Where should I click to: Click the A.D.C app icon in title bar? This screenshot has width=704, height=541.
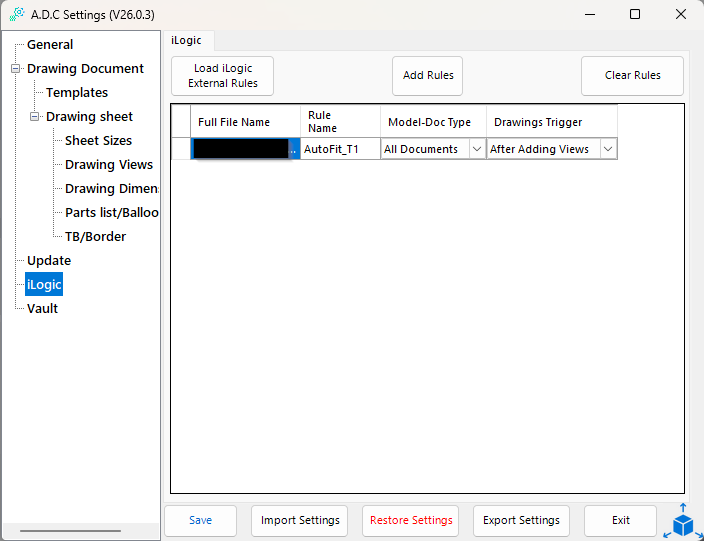coord(17,14)
